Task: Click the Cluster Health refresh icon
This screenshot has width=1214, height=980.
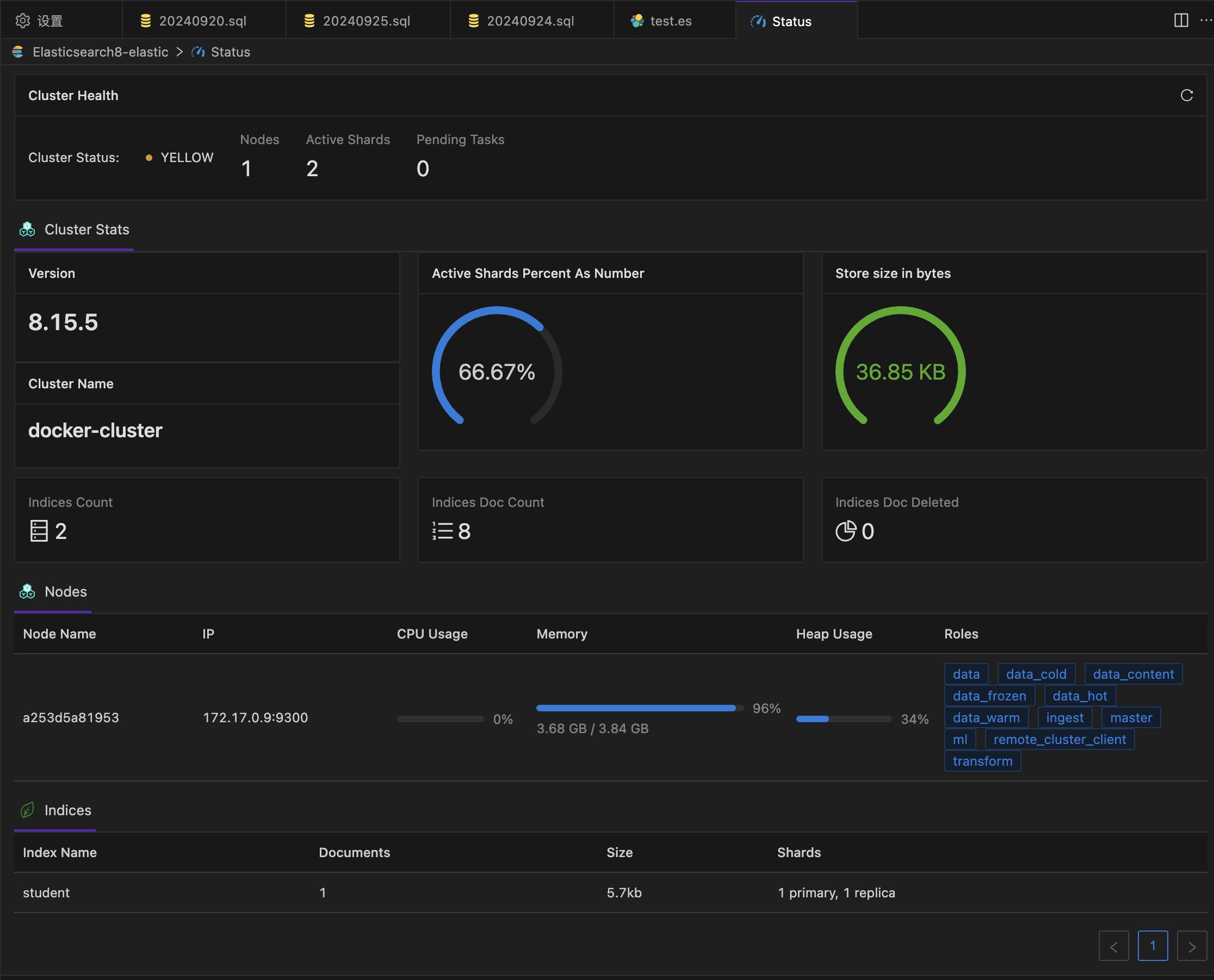Action: 1186,95
